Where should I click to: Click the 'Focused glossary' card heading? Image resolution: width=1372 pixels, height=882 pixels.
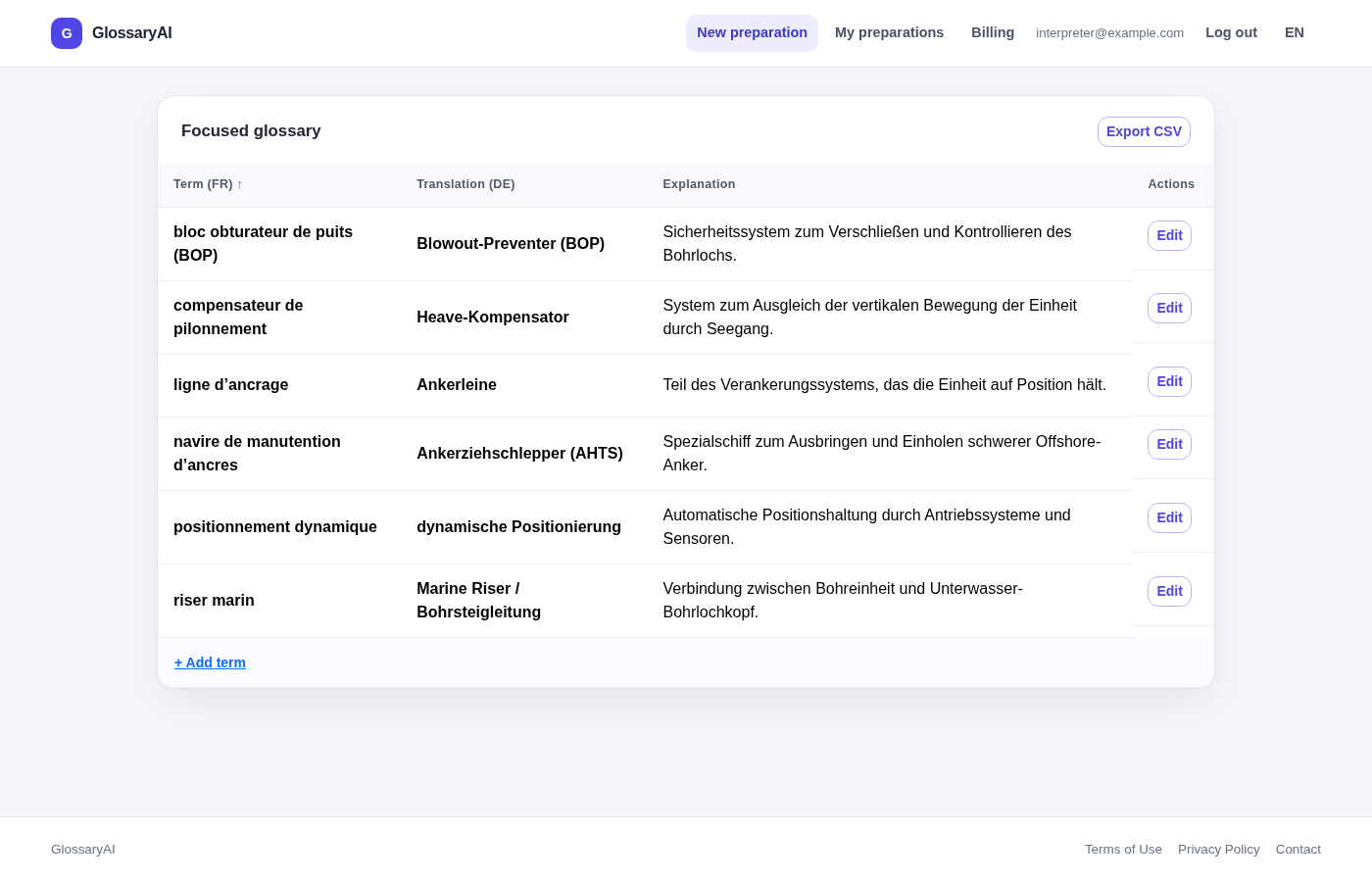coord(251,131)
